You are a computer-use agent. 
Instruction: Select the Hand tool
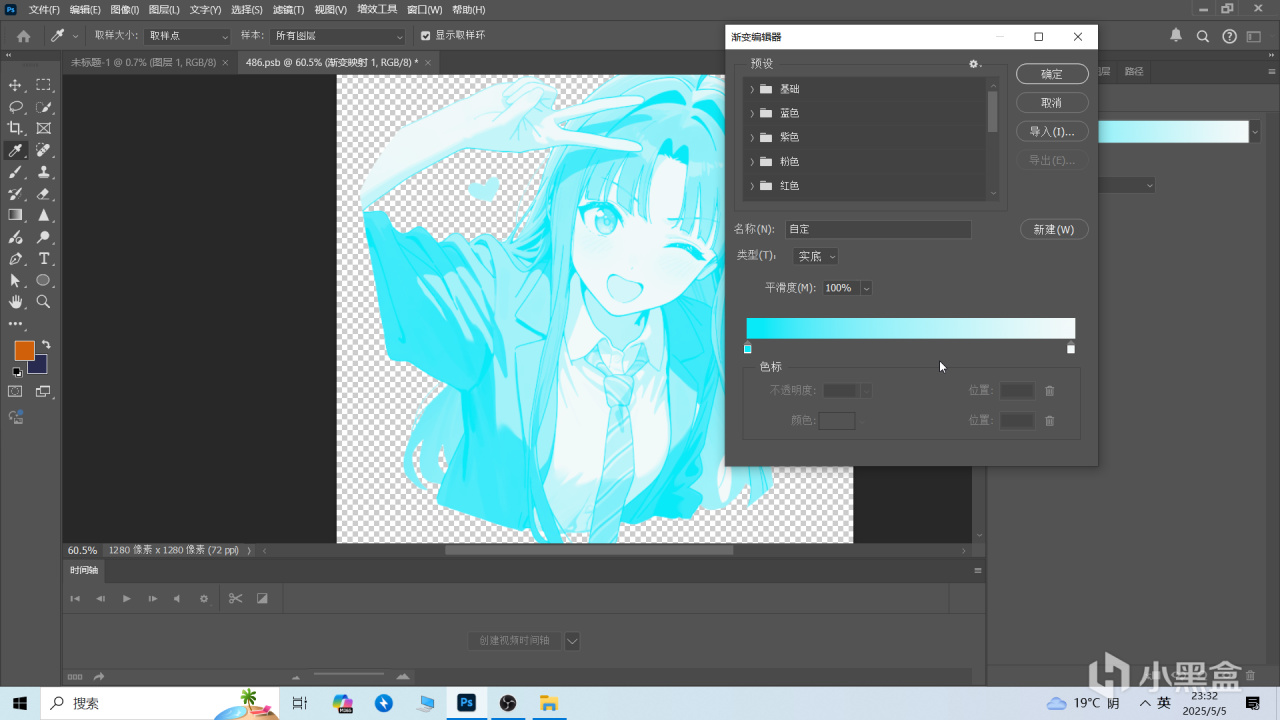click(15, 302)
